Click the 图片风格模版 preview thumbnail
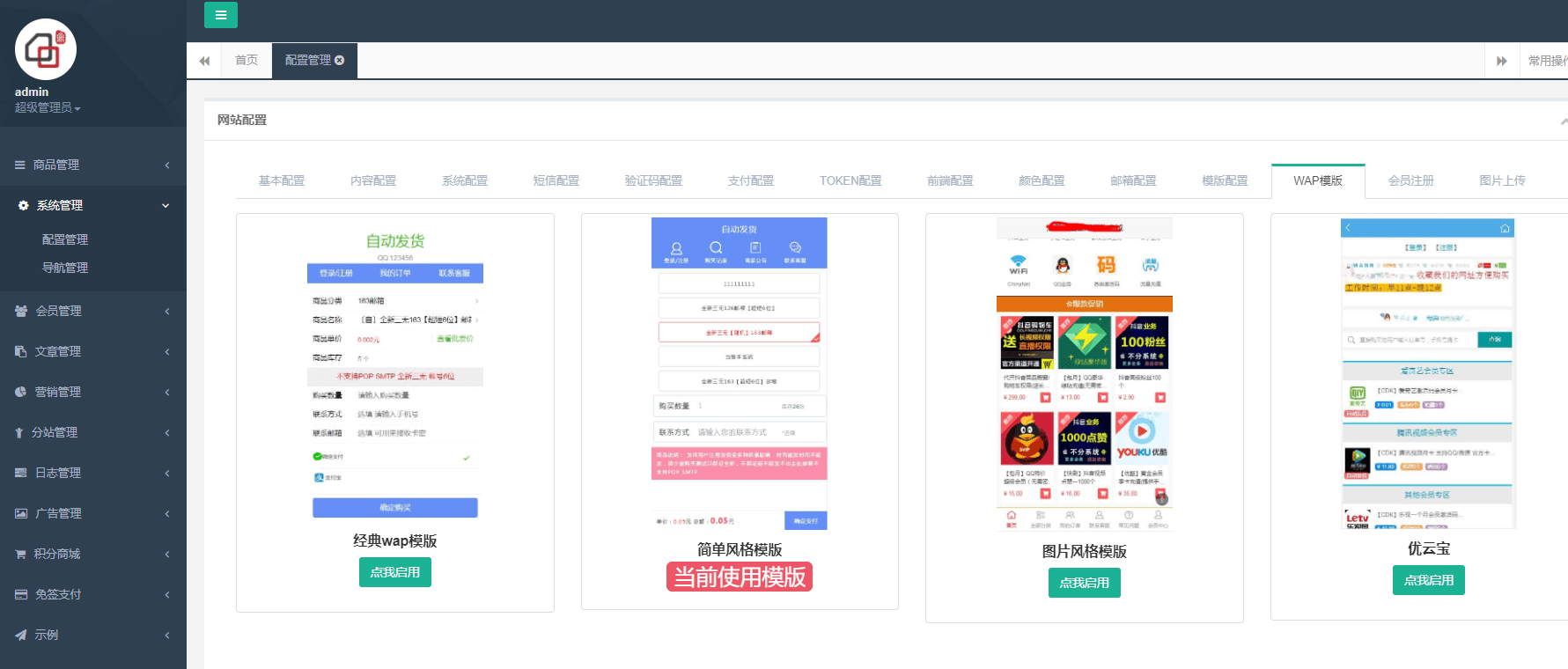The width and height of the screenshot is (1568, 669). click(1084, 374)
